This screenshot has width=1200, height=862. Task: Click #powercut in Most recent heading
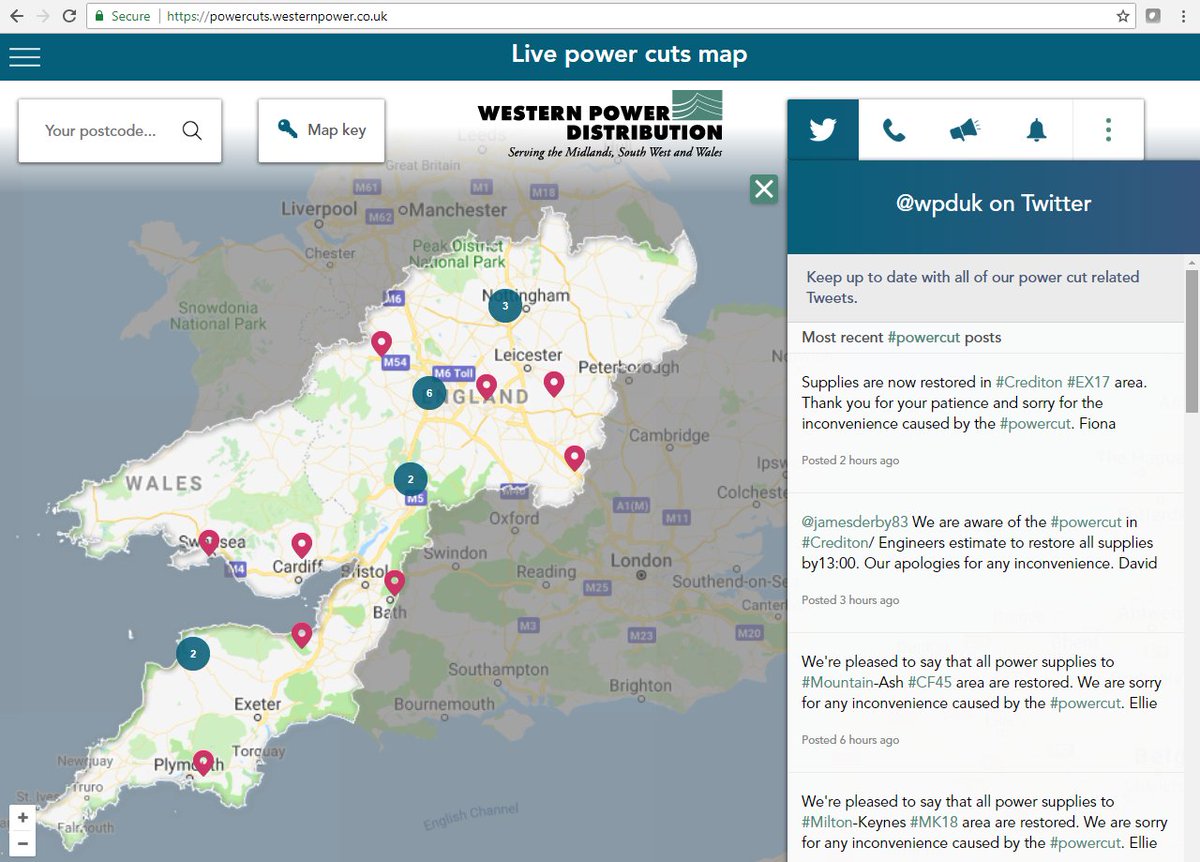925,337
